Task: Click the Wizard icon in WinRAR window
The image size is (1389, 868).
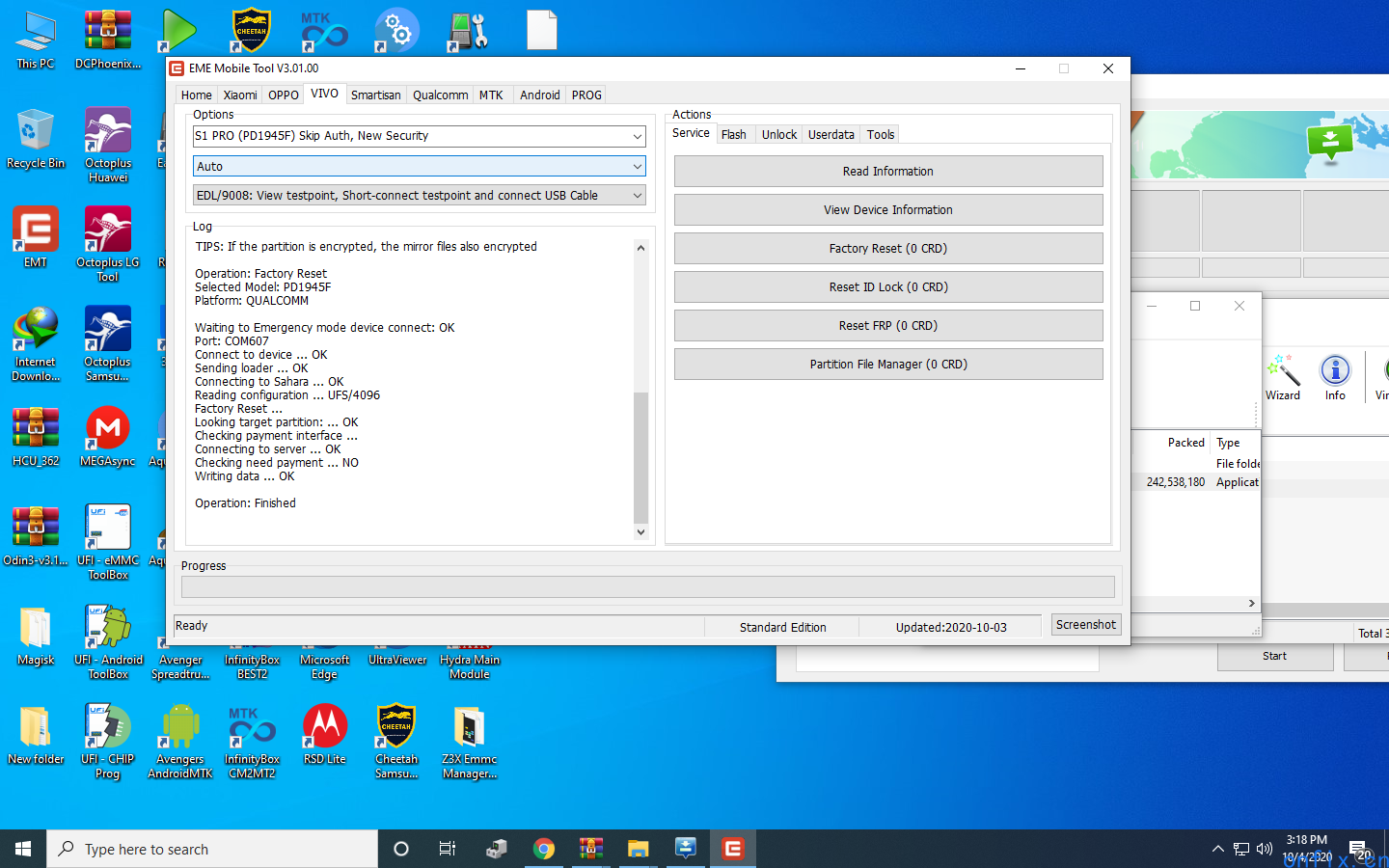Action: pos(1283,377)
